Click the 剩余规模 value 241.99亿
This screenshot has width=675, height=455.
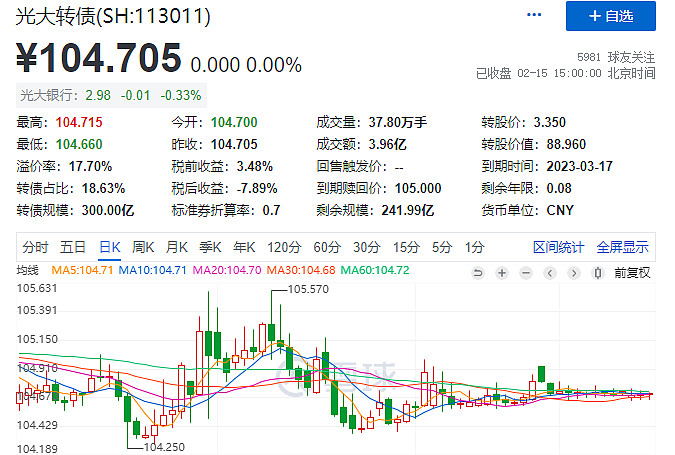pyautogui.click(x=408, y=210)
